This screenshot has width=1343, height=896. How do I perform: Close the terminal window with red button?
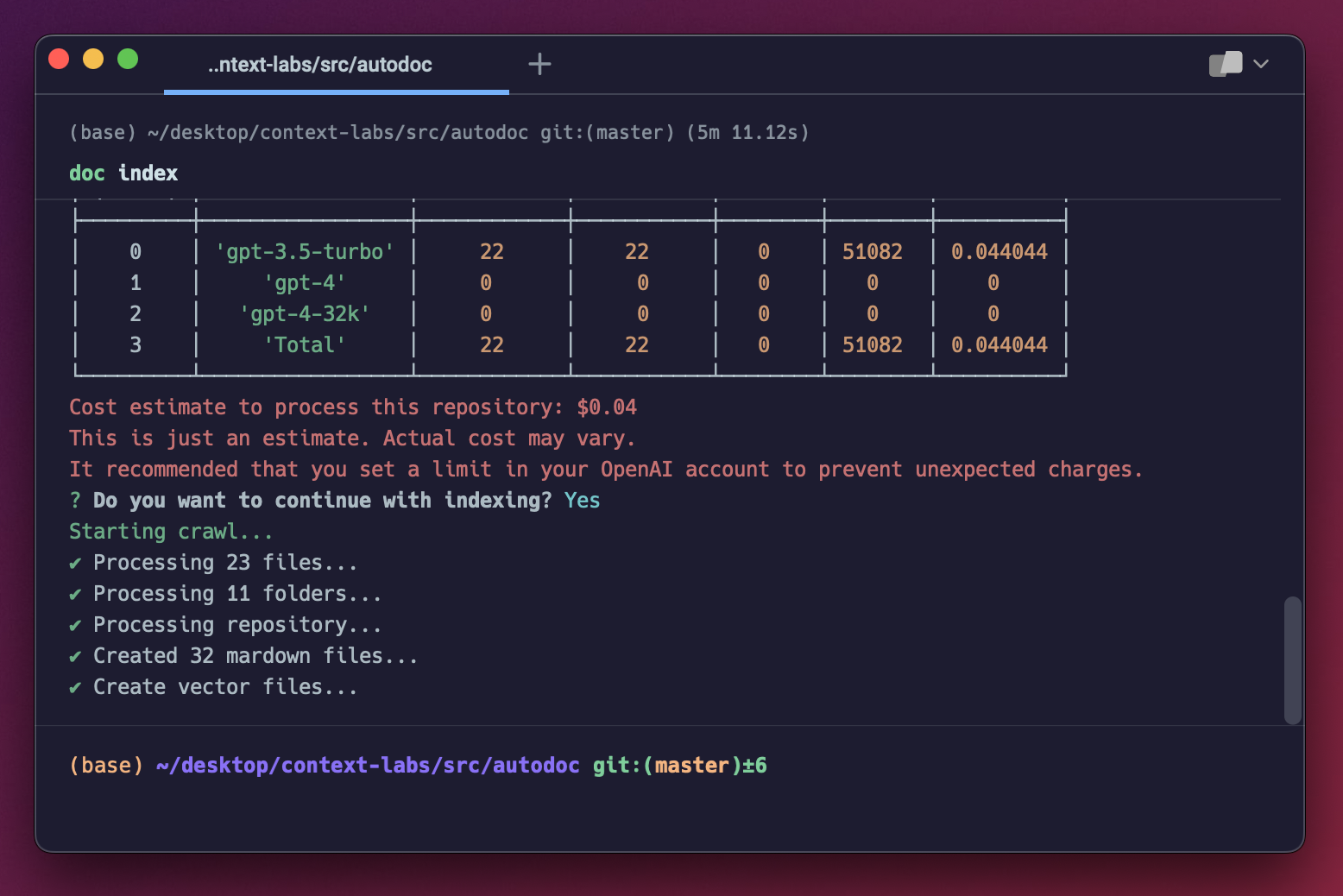pyautogui.click(x=59, y=59)
